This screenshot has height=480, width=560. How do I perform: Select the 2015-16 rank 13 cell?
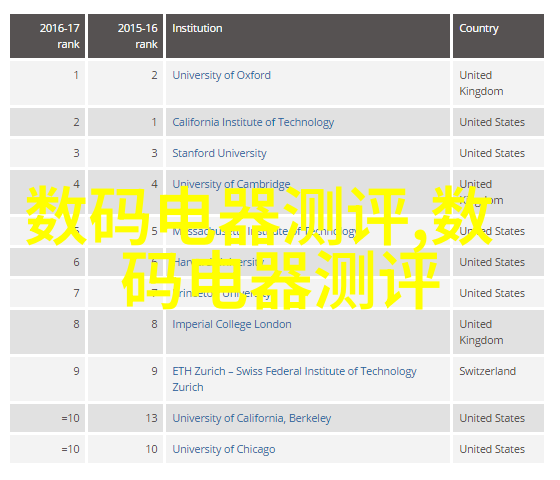point(125,418)
